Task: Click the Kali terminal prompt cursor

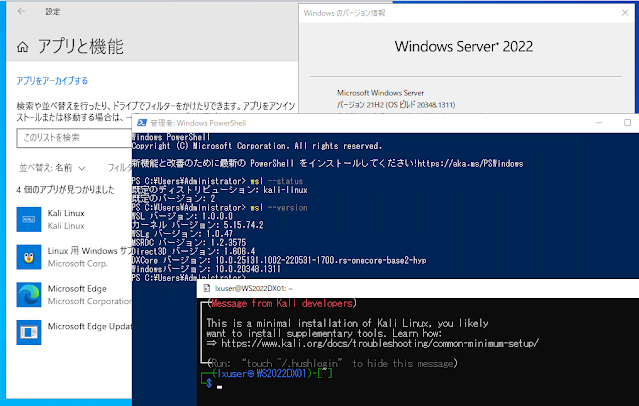Action: coord(220,387)
